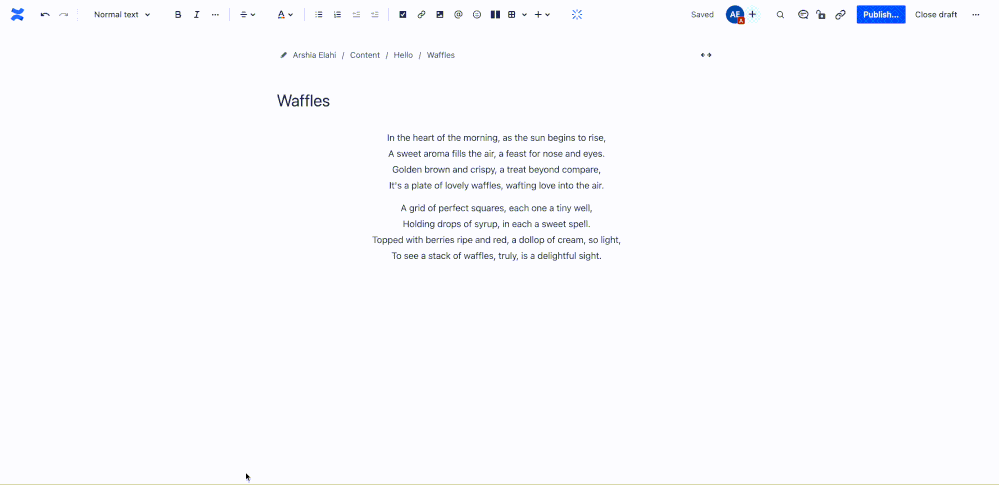Go to the Hello breadcrumb page

pos(403,55)
